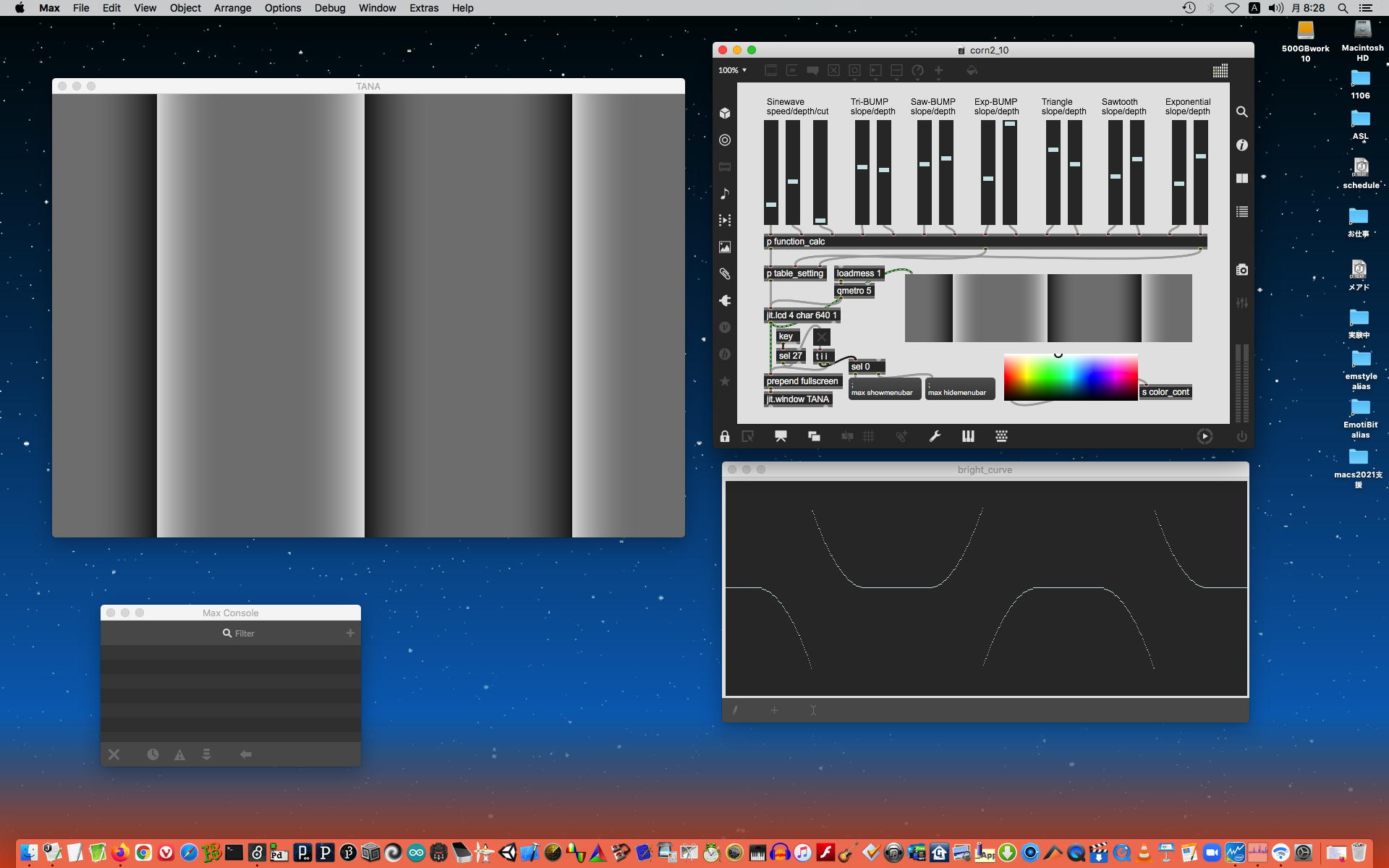Toggle audio on with power button
The image size is (1389, 868).
click(1242, 436)
